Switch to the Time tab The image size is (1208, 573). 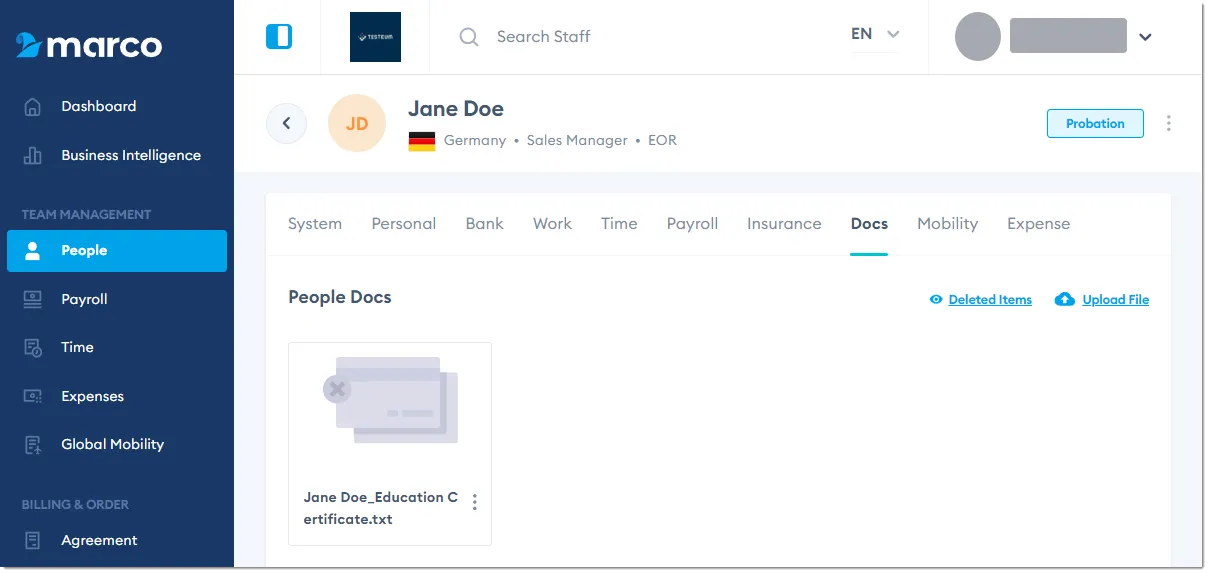click(619, 224)
